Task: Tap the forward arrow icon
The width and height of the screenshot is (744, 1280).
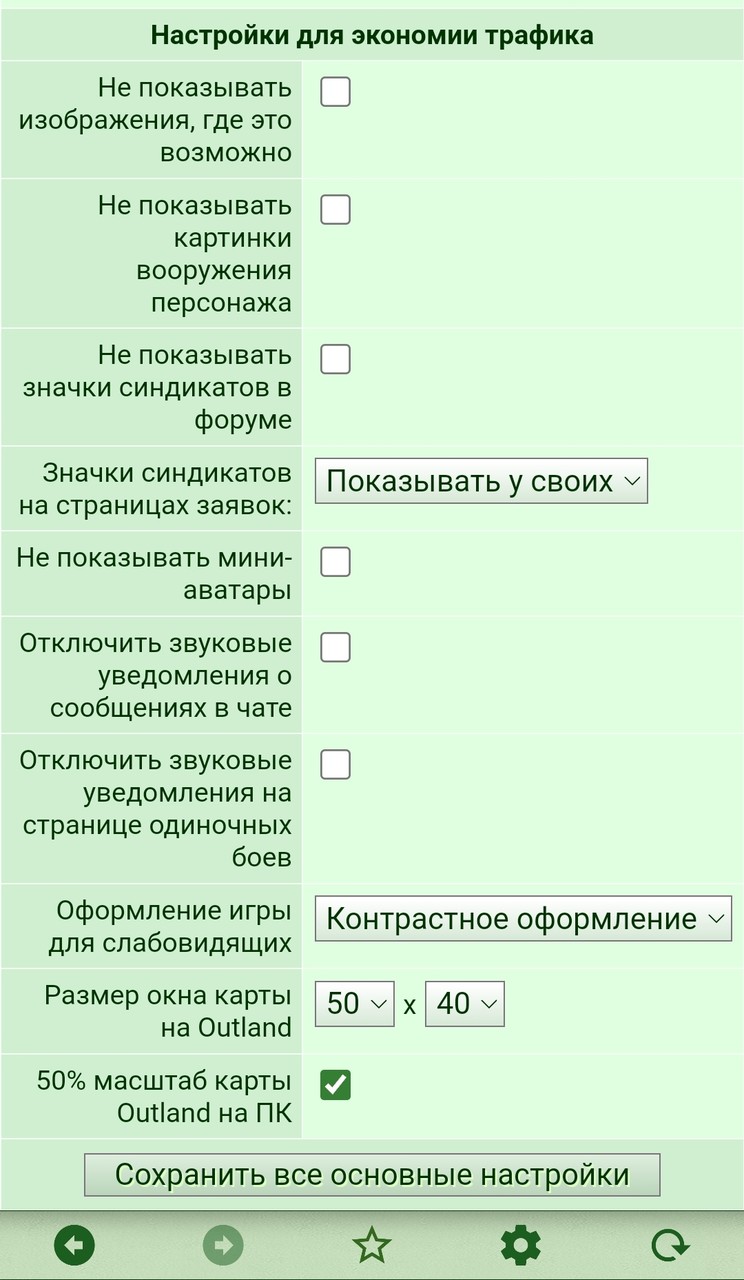Action: click(223, 1245)
